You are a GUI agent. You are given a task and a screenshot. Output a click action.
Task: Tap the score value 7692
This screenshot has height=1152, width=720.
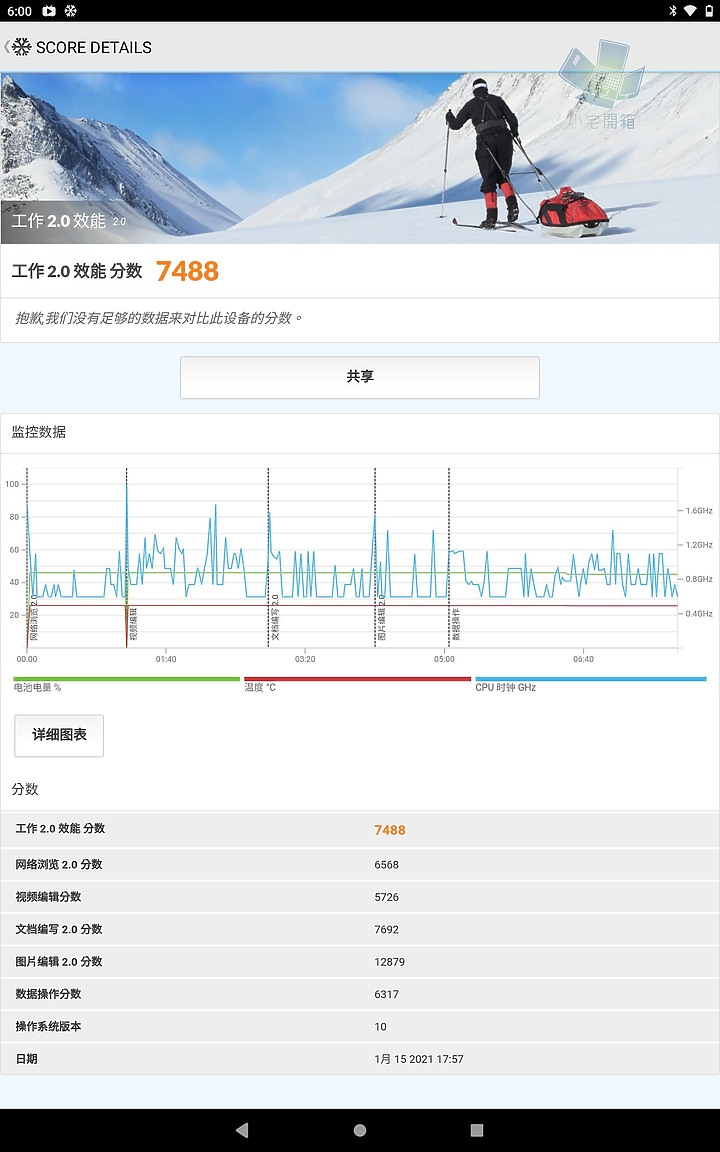coord(386,929)
